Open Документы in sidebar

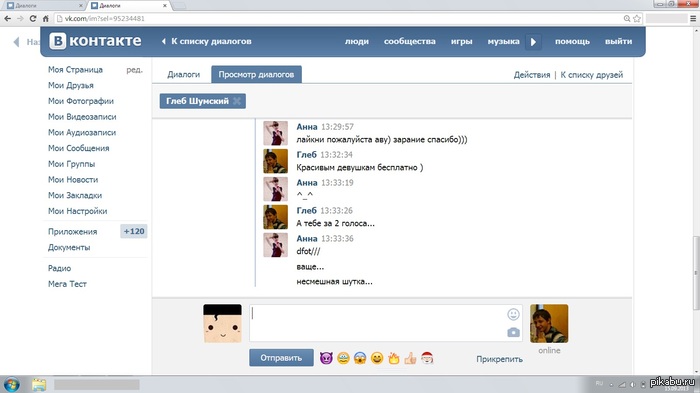[x=69, y=247]
